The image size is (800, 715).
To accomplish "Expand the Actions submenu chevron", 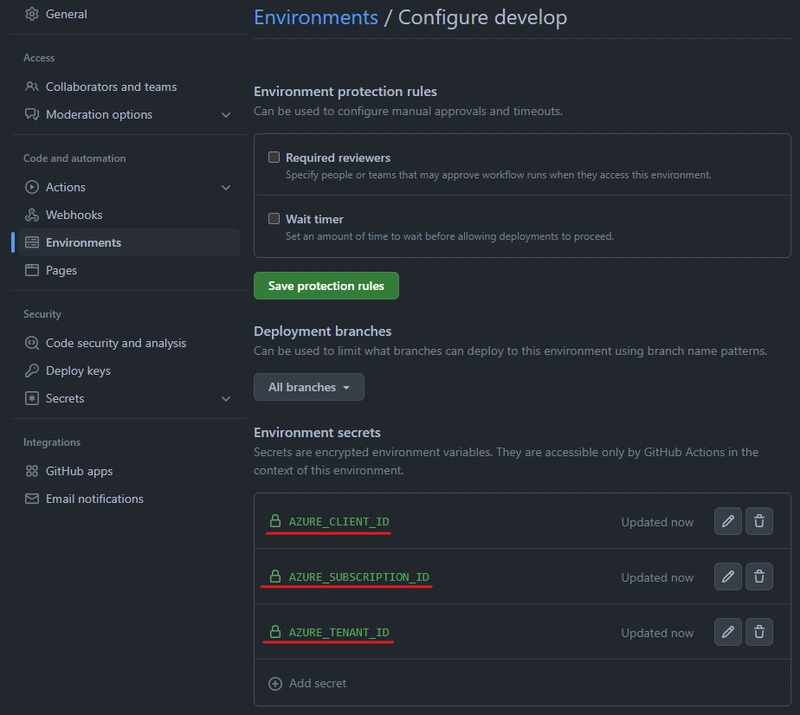I will [x=226, y=187].
